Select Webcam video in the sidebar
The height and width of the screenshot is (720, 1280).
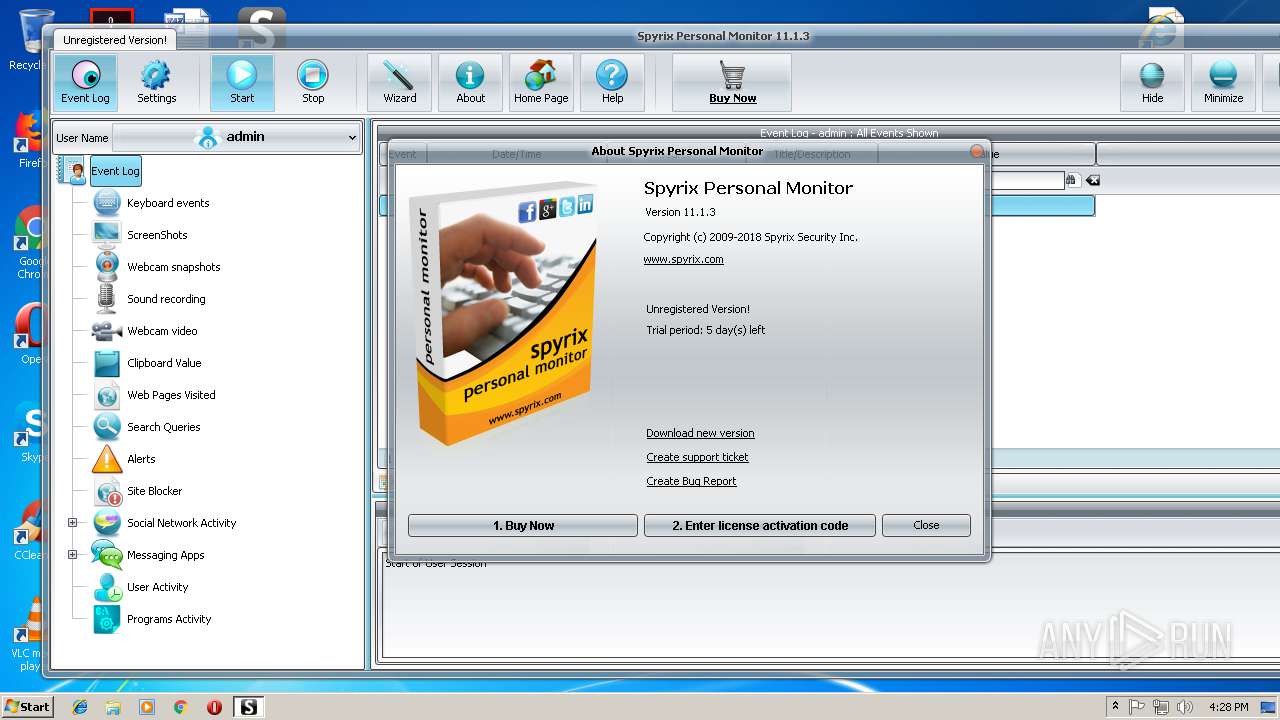[x=162, y=331]
